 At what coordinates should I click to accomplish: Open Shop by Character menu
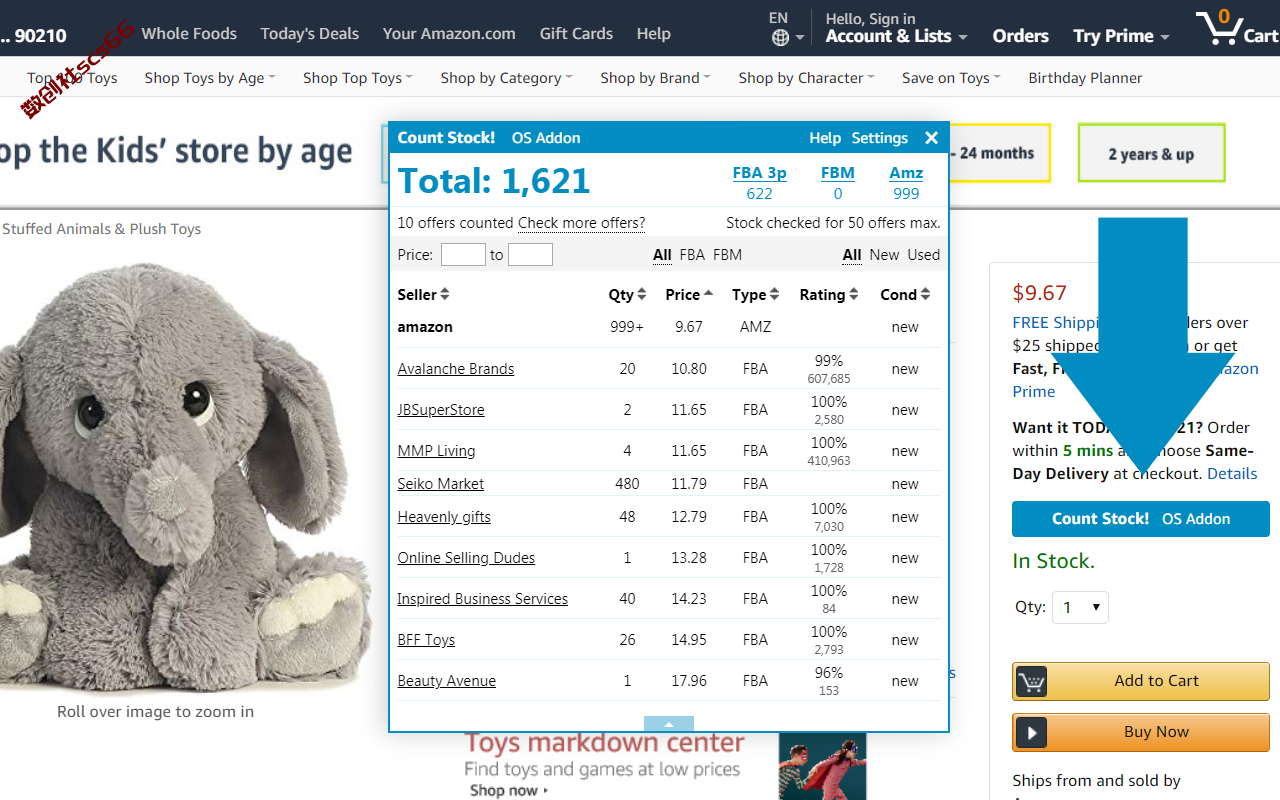click(x=806, y=78)
